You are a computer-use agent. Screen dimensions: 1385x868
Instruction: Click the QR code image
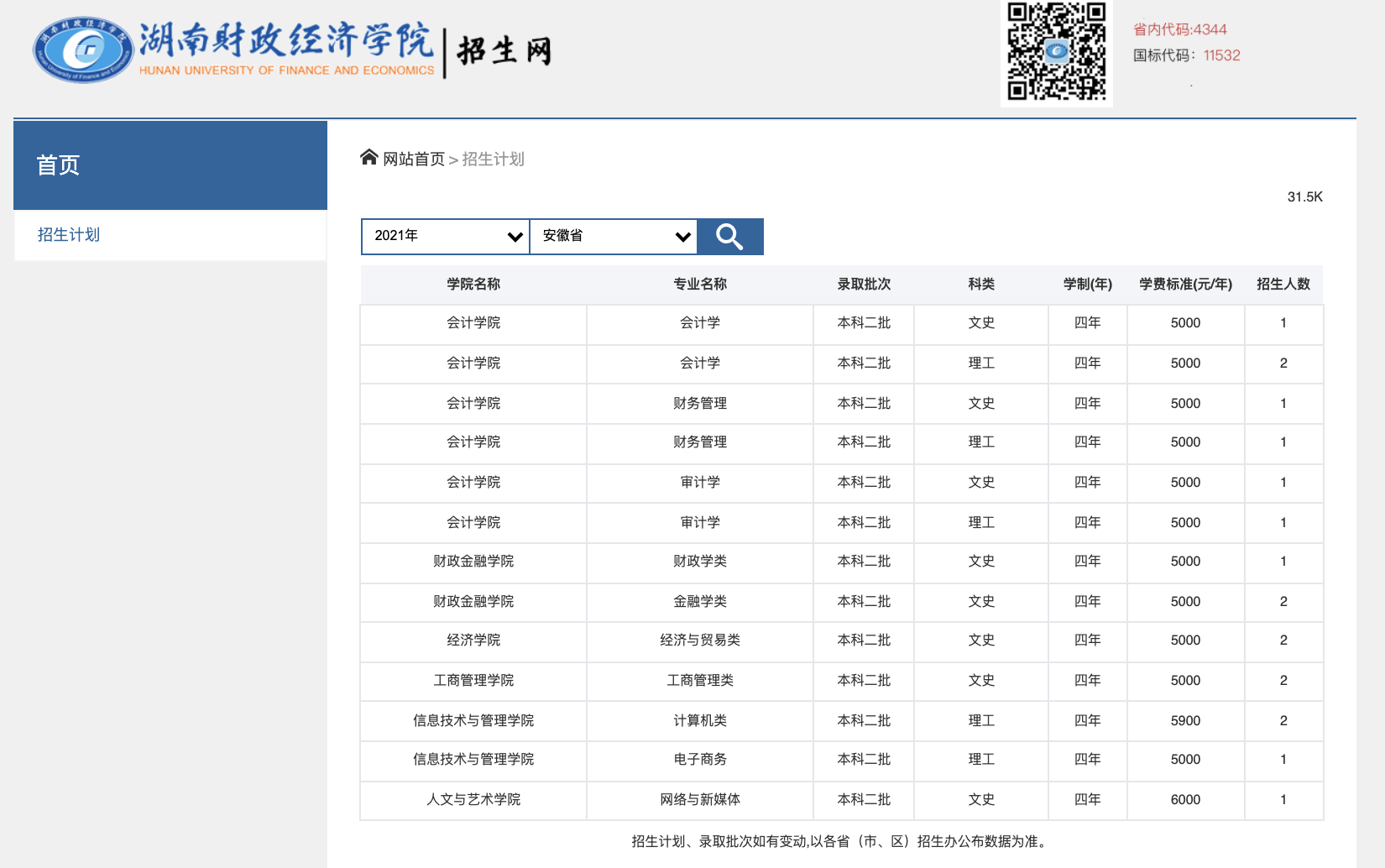tap(1056, 52)
